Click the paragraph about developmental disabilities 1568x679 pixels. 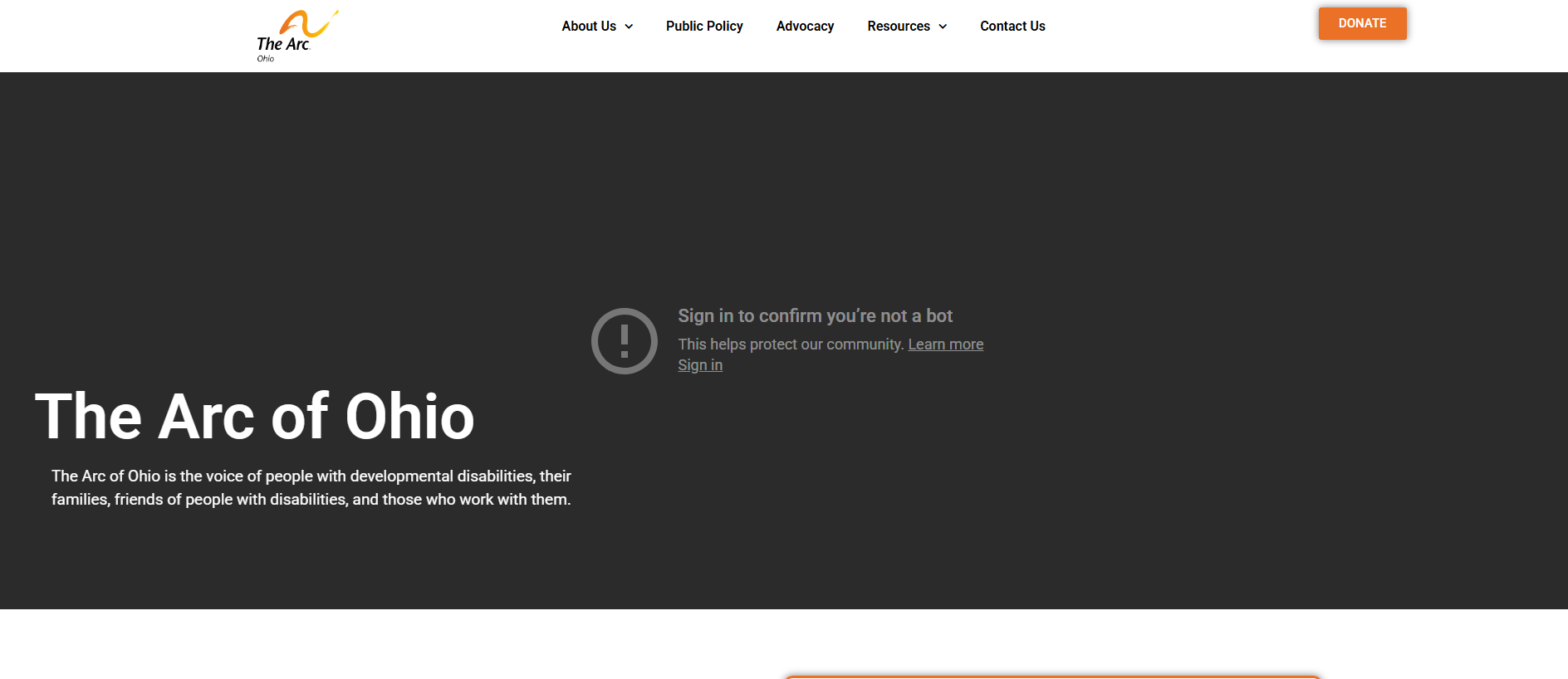point(311,488)
